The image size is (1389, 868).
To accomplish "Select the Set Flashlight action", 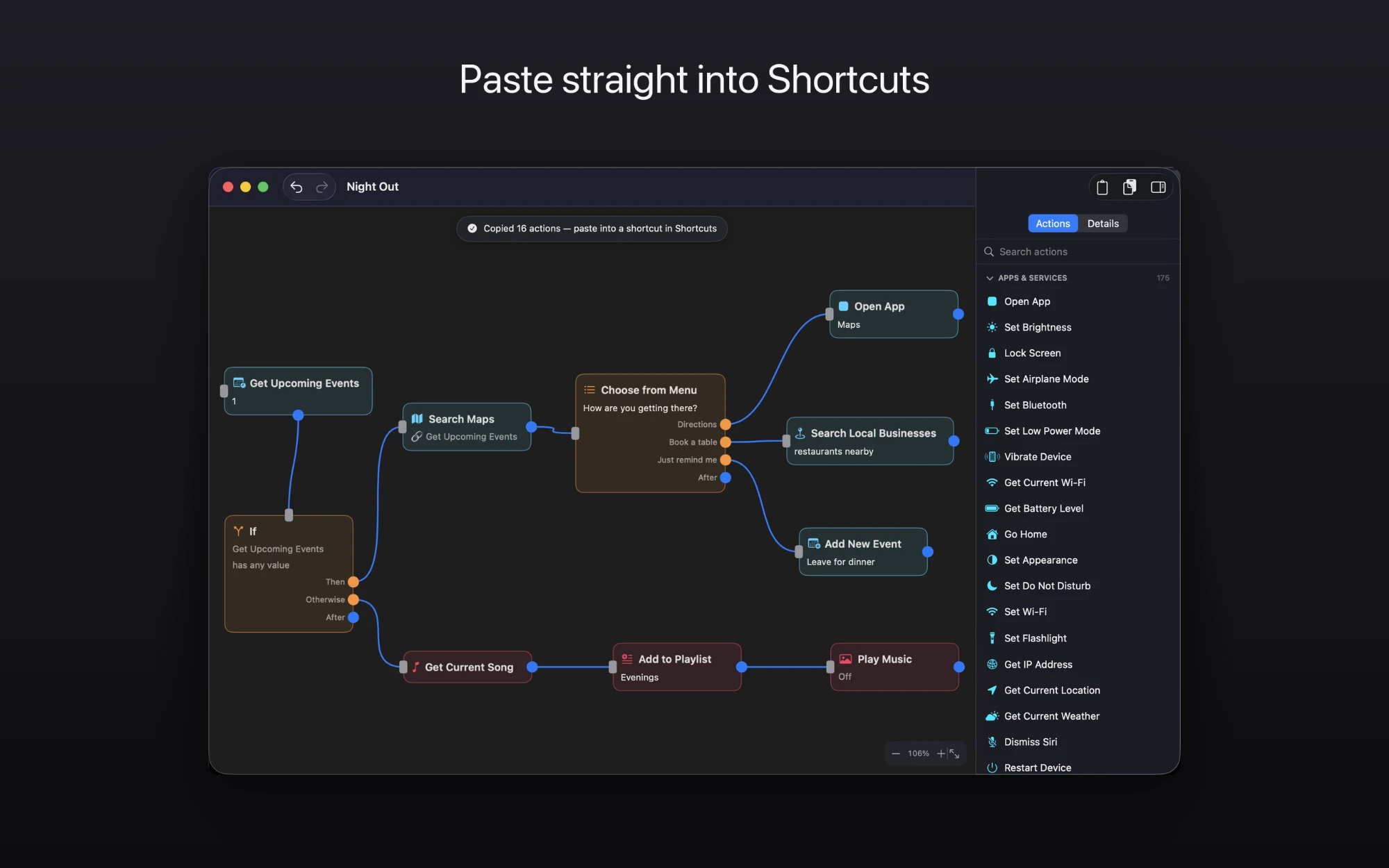I will click(x=1078, y=638).
